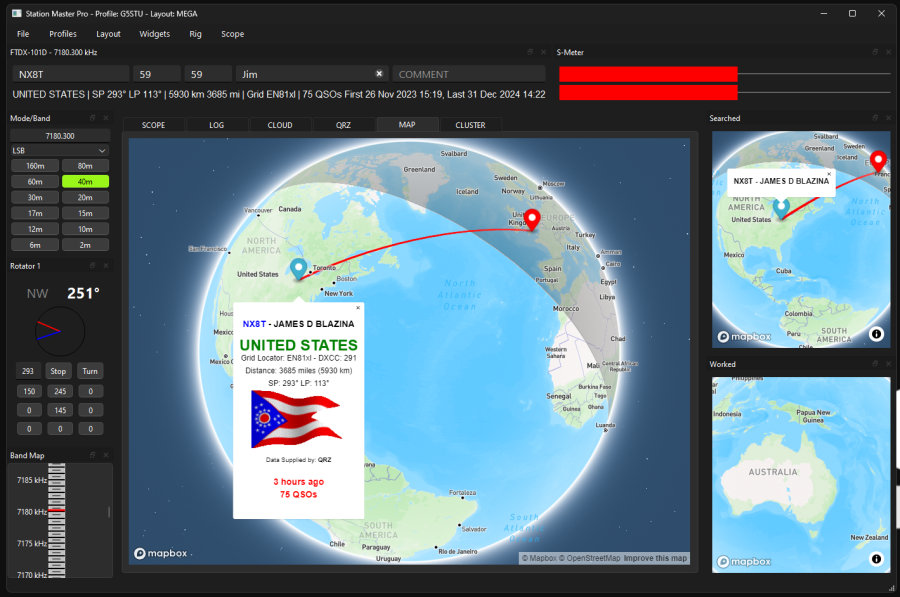The width and height of the screenshot is (900, 597).
Task: Select the 15m band
Action: pos(85,213)
